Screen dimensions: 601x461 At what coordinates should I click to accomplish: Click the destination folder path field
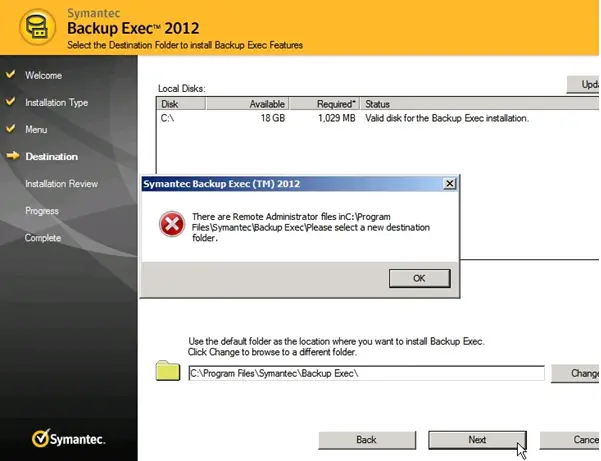click(366, 373)
